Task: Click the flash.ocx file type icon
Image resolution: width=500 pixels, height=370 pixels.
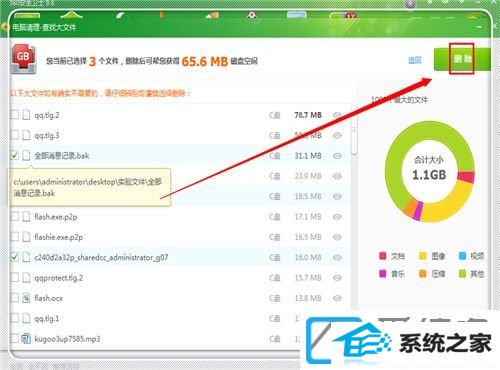Action: coord(26,298)
